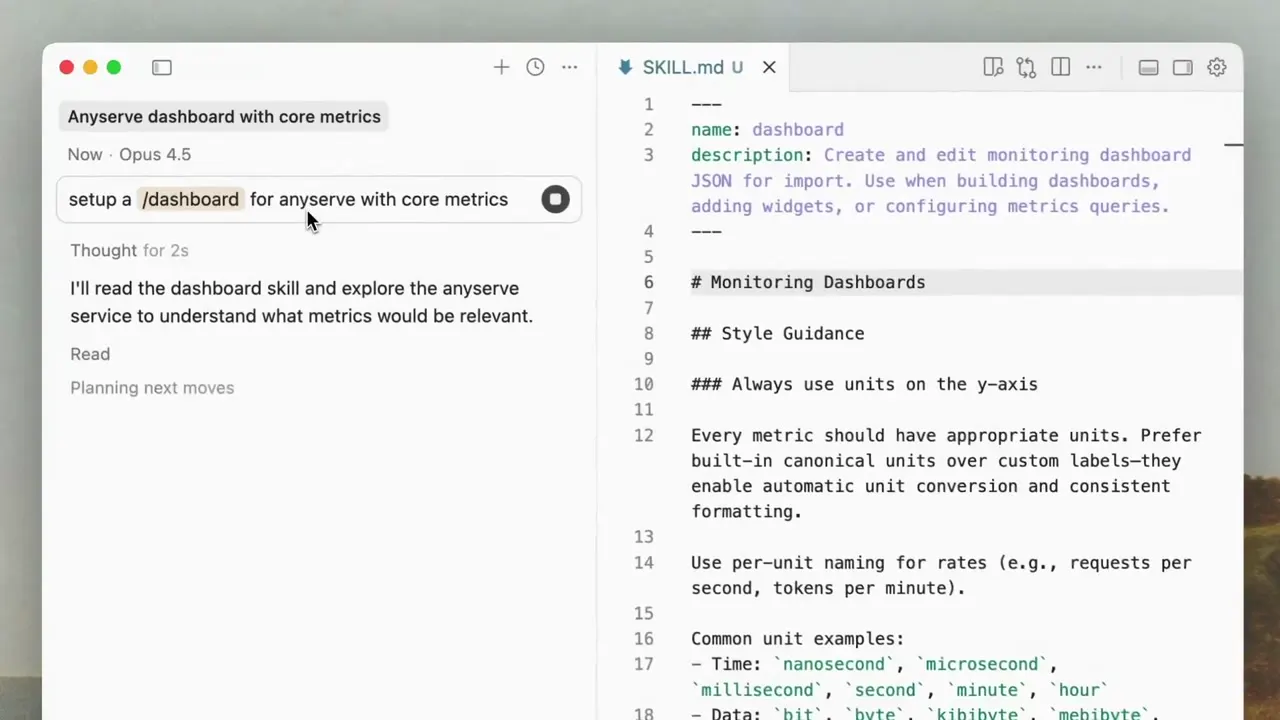Click '### Always use units on the y-axis'
Image resolution: width=1280 pixels, height=720 pixels.
click(864, 384)
